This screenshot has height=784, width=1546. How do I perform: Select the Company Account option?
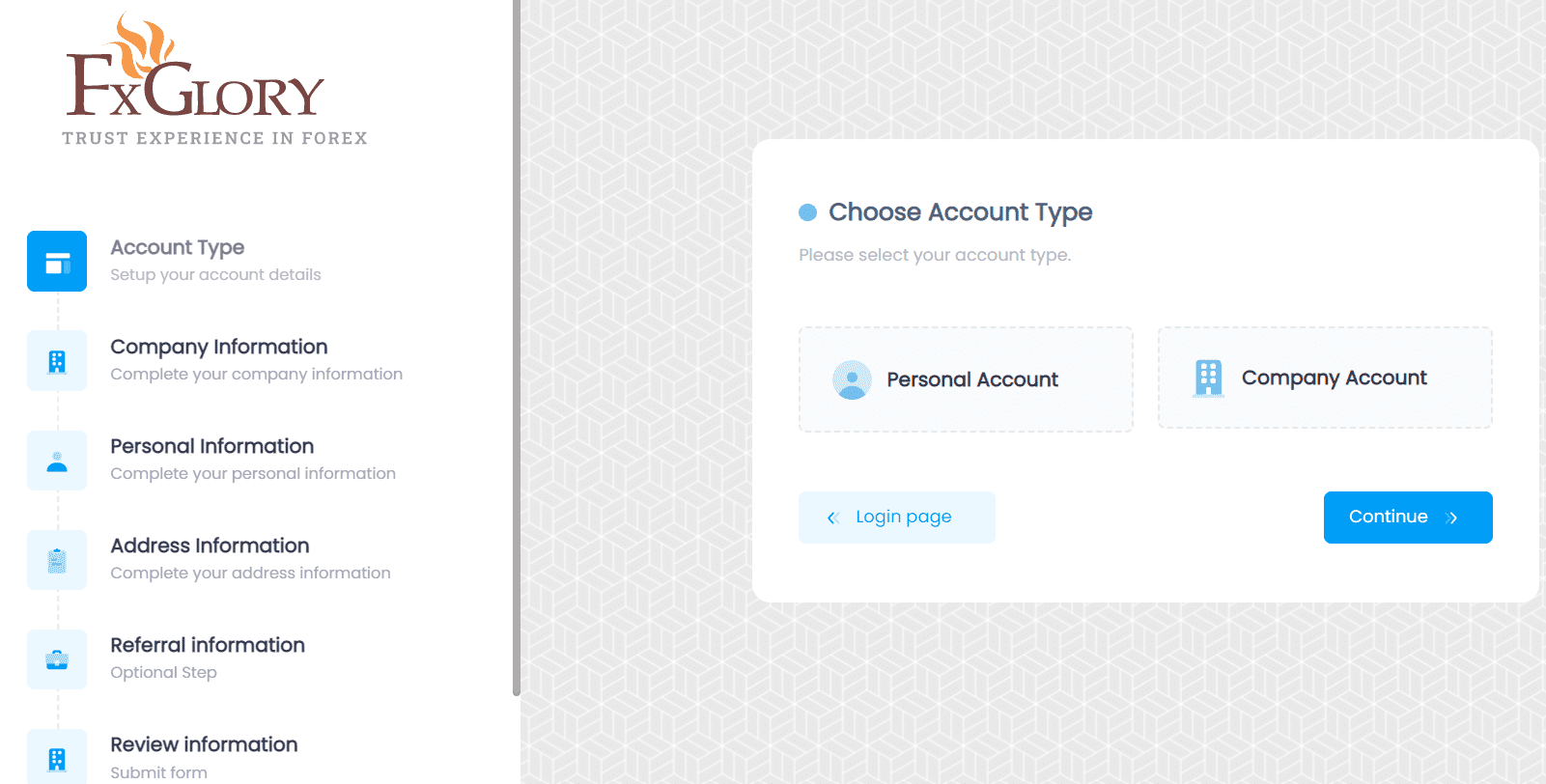click(1325, 378)
